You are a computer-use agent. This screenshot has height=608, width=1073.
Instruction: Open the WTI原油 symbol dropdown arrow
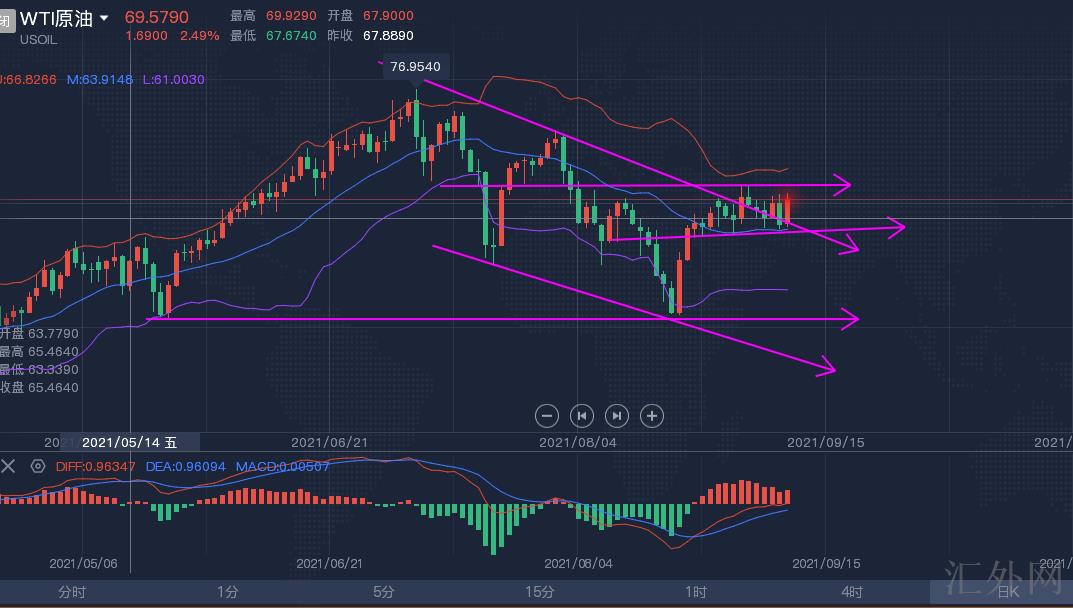104,18
